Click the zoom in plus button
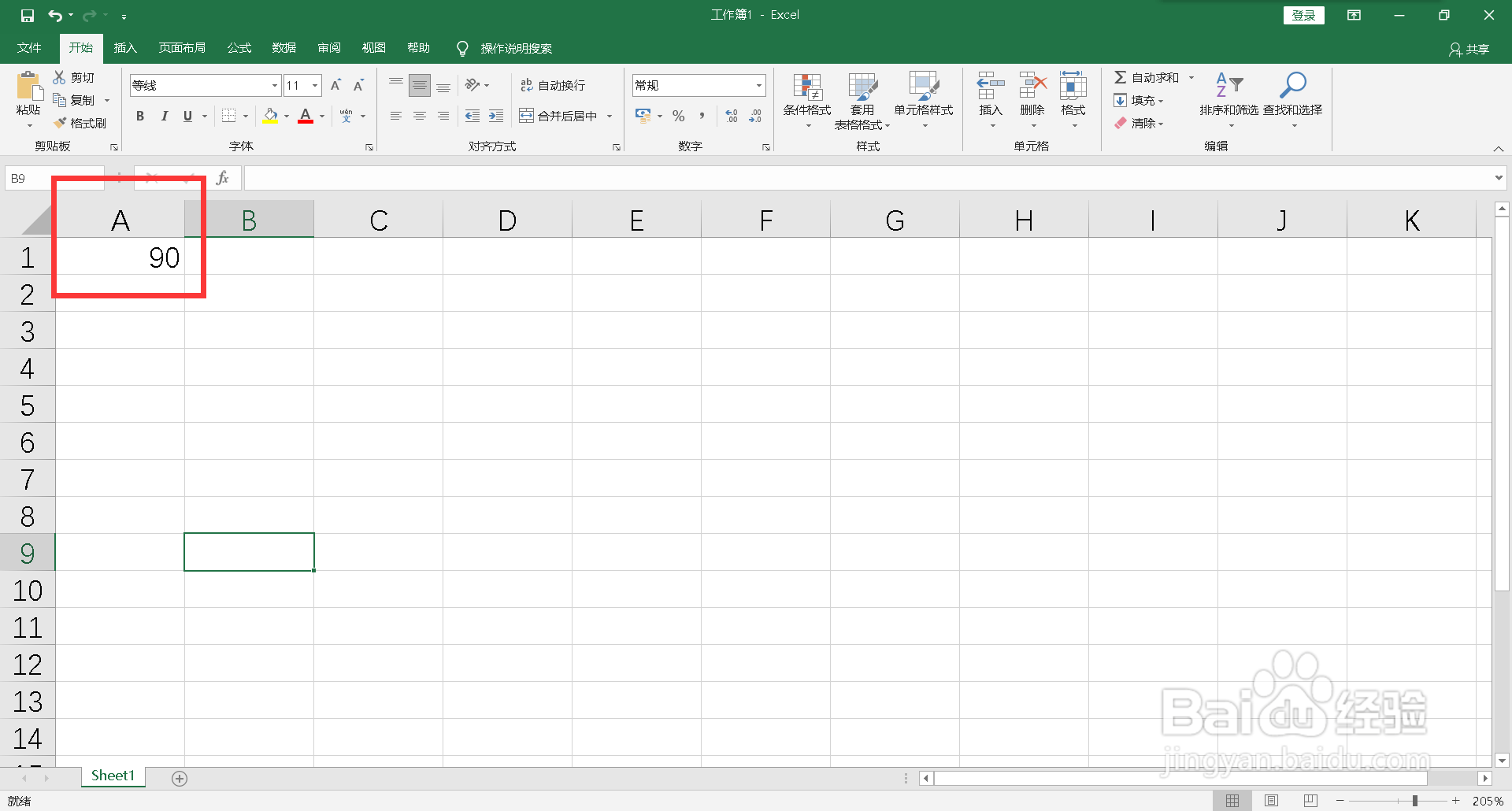Viewport: 1512px width, 811px height. [x=1455, y=801]
